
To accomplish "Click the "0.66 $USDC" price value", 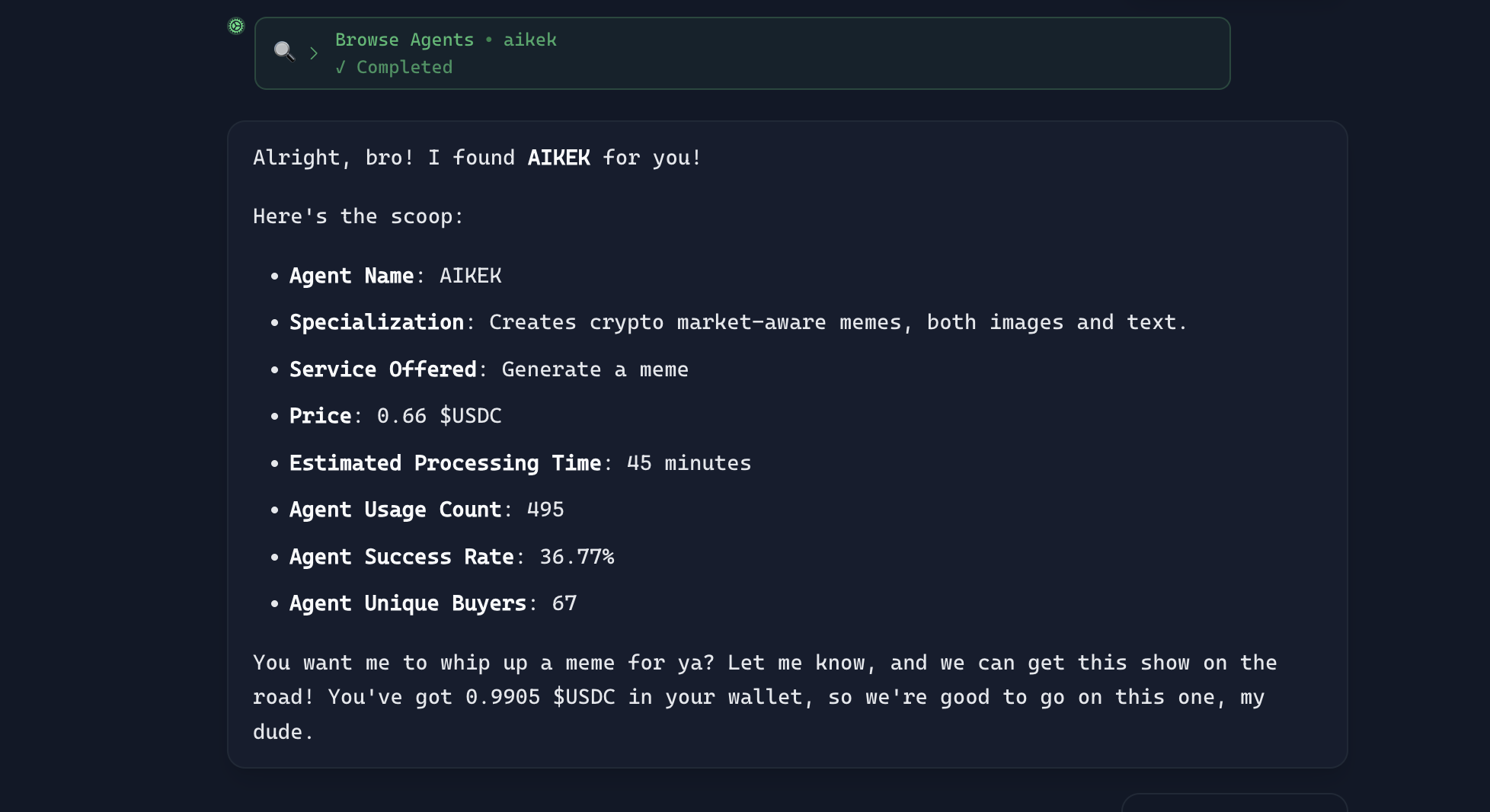I will click(440, 416).
